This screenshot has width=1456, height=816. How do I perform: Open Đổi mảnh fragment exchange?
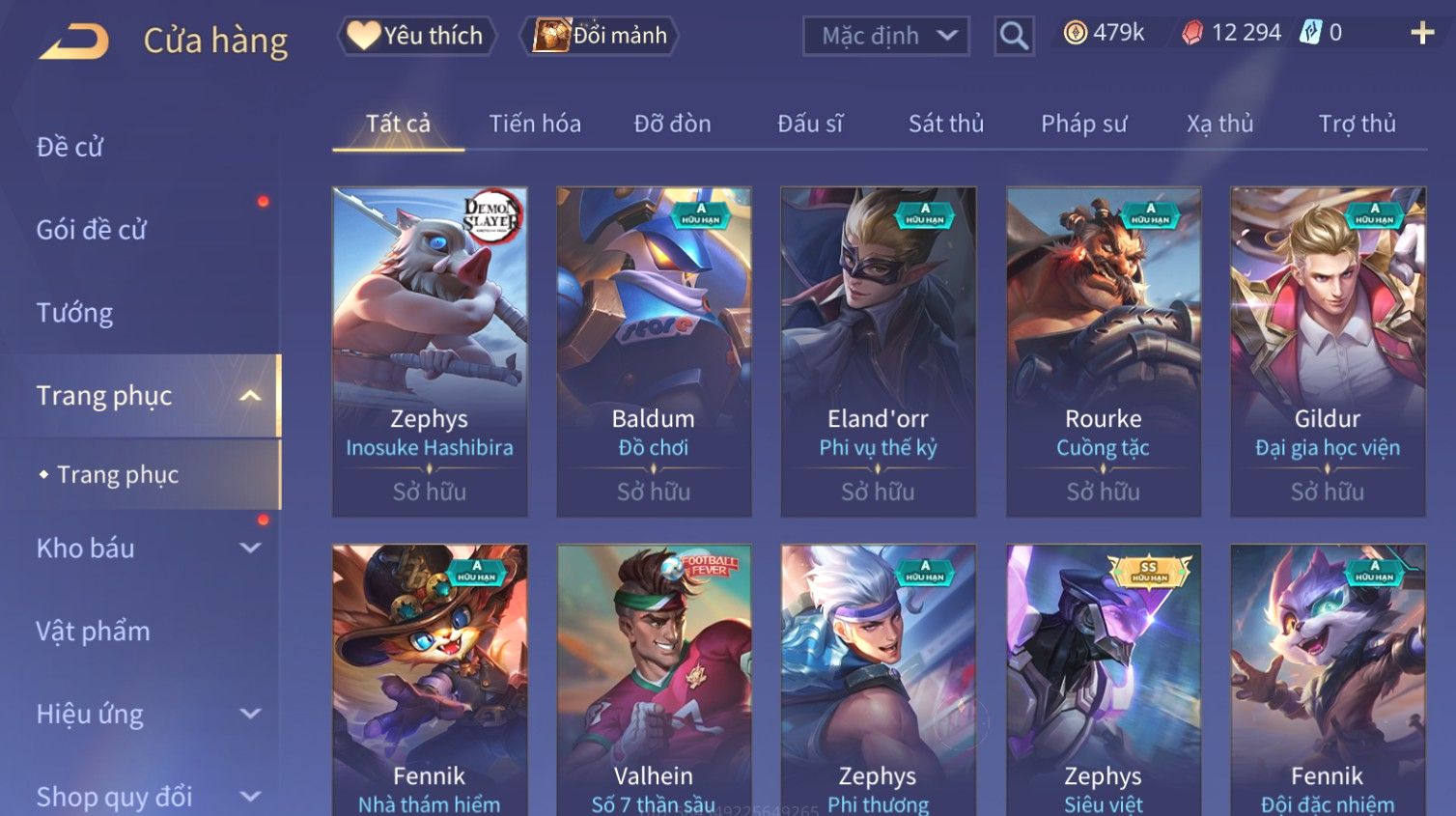coord(600,36)
